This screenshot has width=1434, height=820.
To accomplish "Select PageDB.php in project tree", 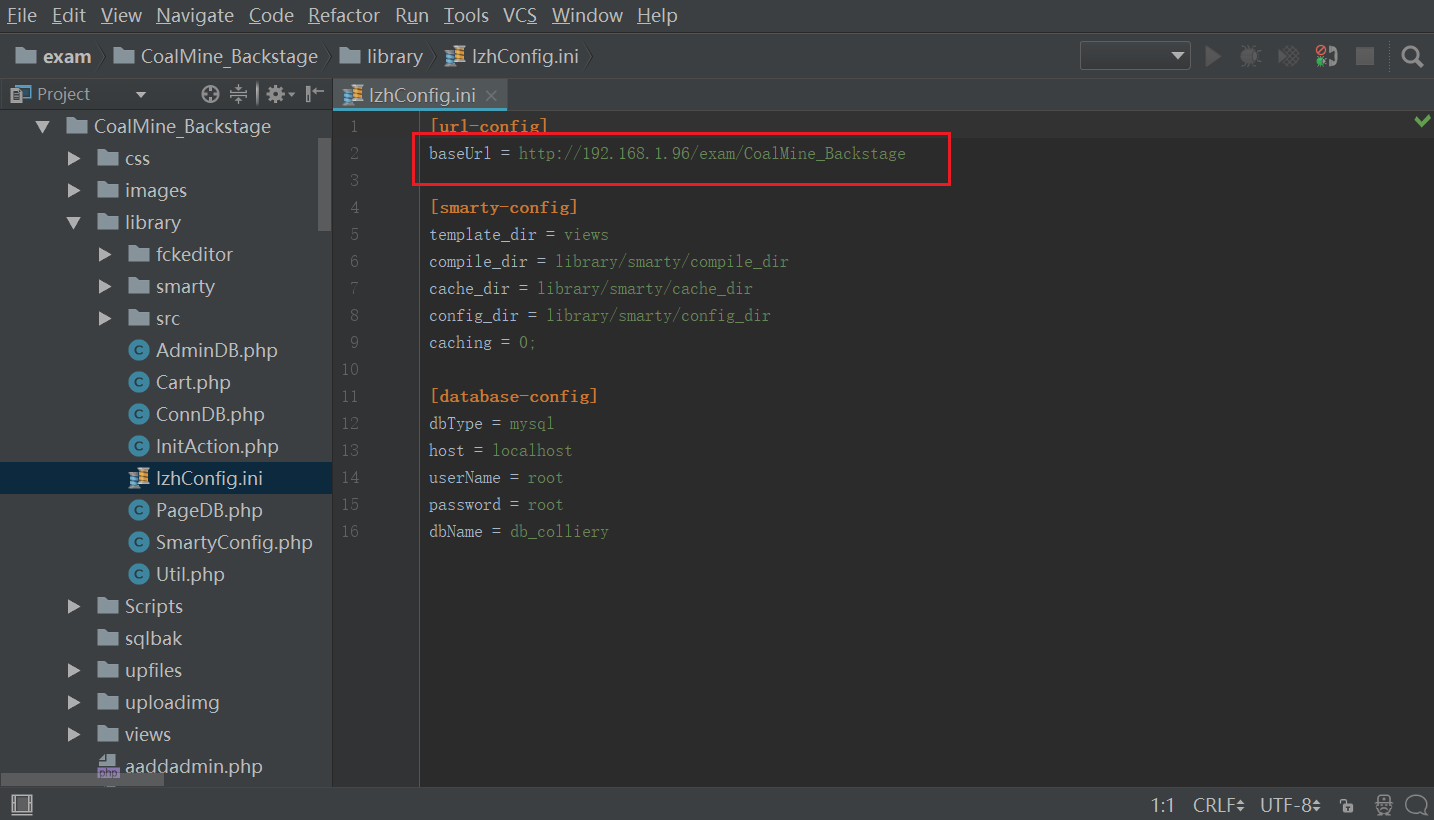I will [x=196, y=510].
